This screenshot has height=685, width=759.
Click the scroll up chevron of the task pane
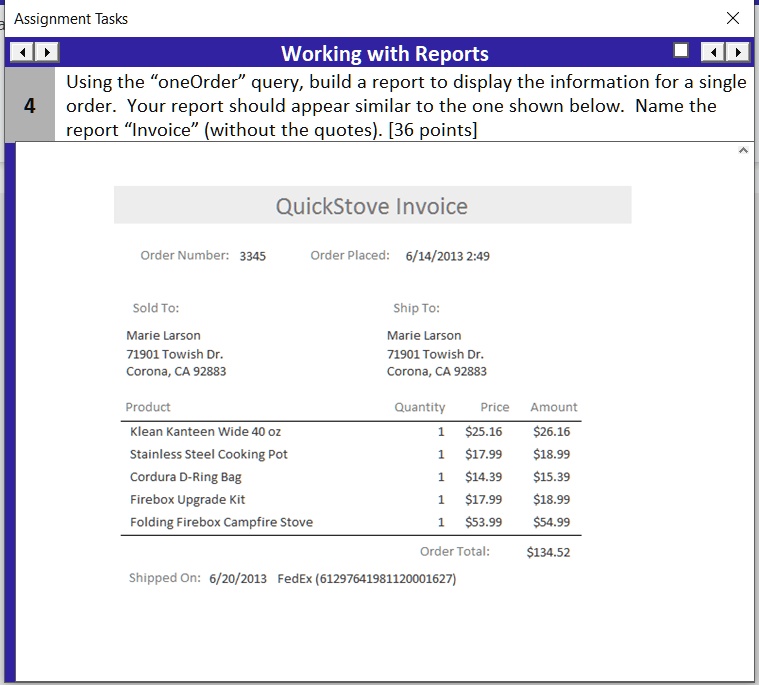pyautogui.click(x=744, y=151)
